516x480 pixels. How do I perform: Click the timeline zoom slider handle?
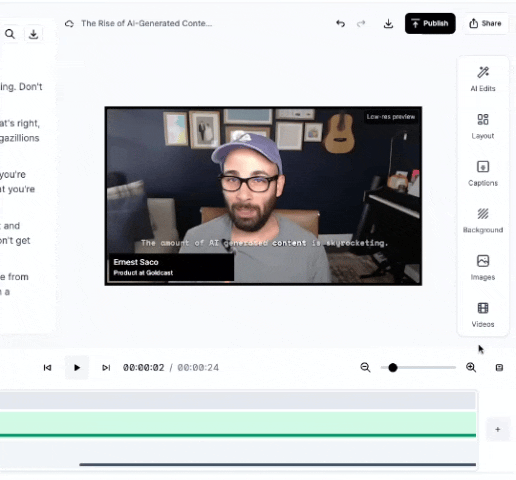pos(393,367)
